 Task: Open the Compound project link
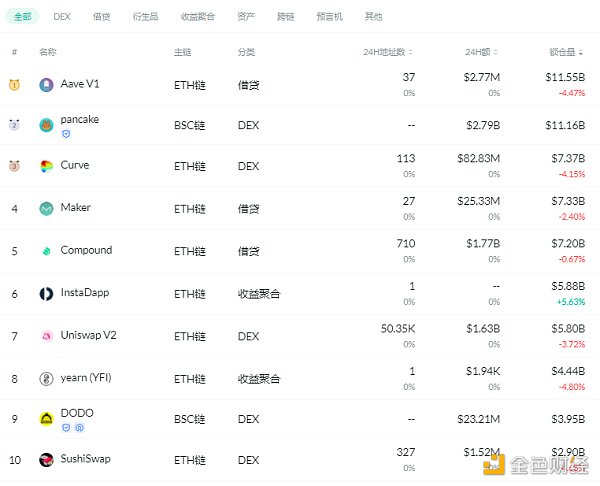click(86, 250)
